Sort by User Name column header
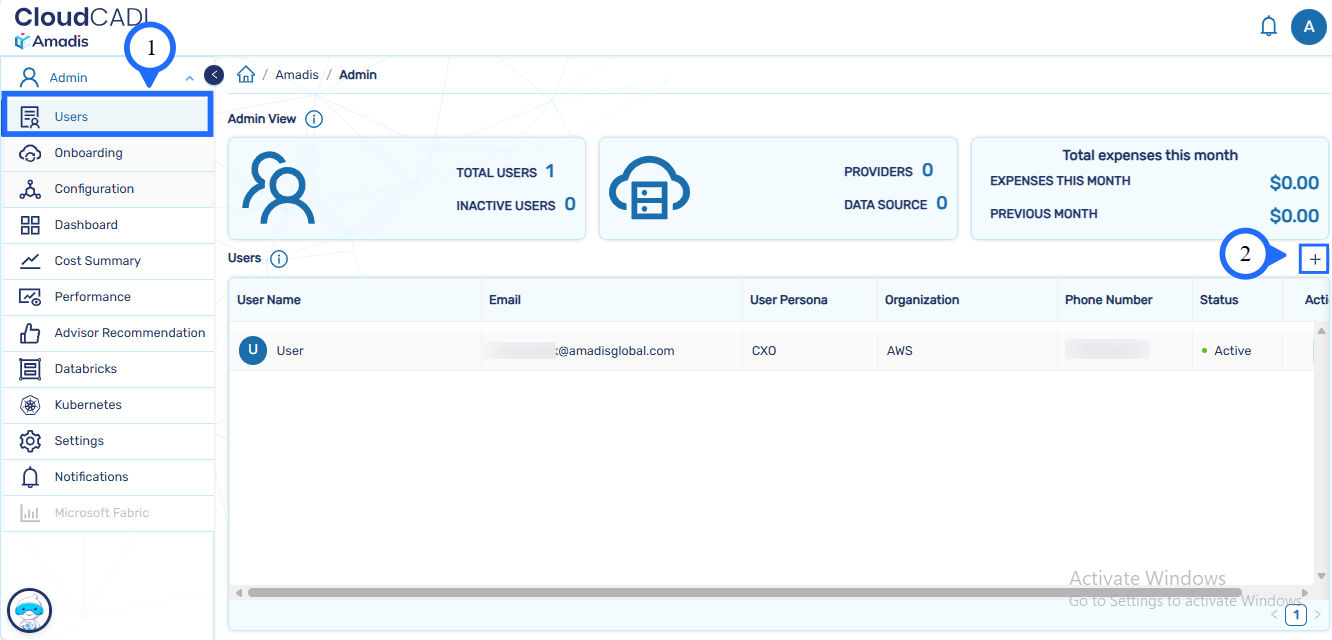The image size is (1332, 640). (269, 300)
